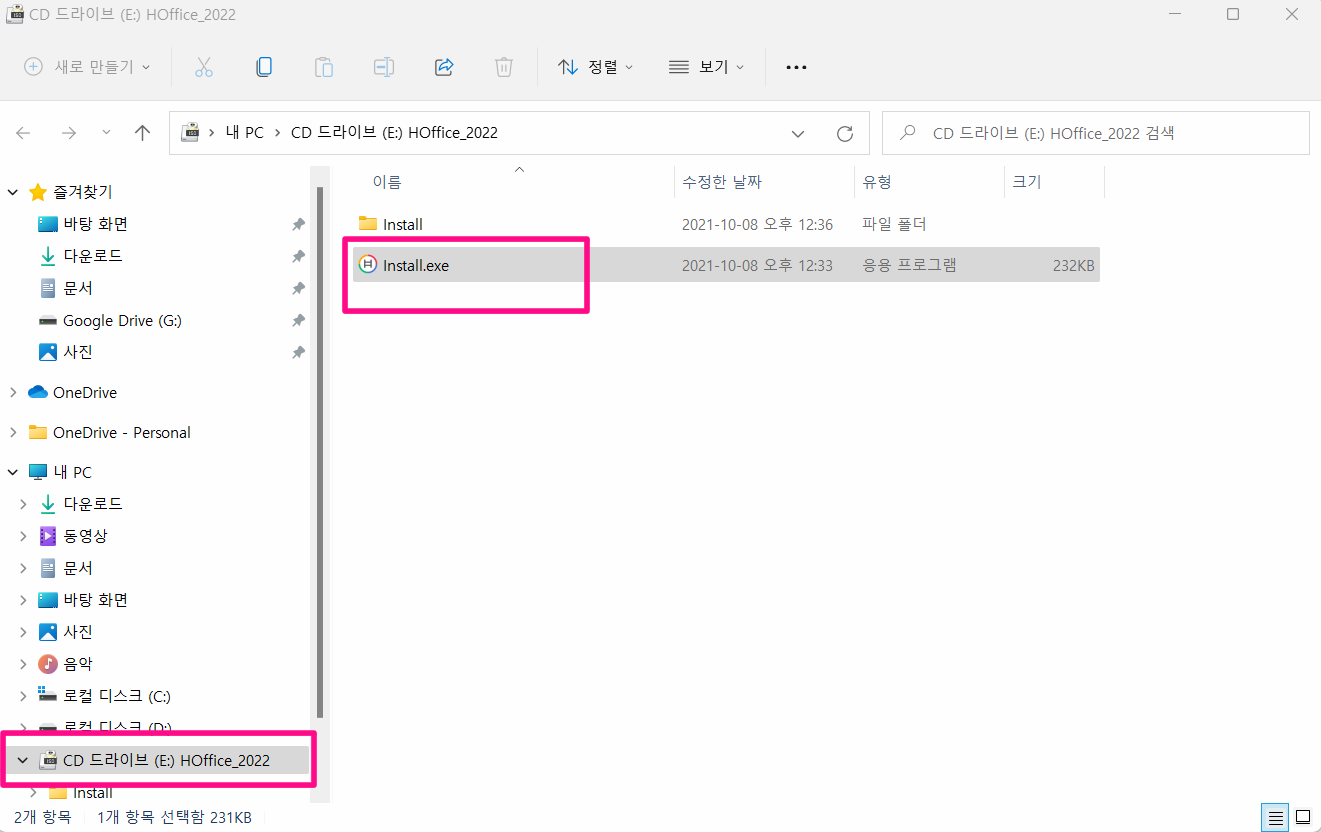The image size is (1321, 832).
Task: Open the 보기 view dropdown
Action: 706,67
